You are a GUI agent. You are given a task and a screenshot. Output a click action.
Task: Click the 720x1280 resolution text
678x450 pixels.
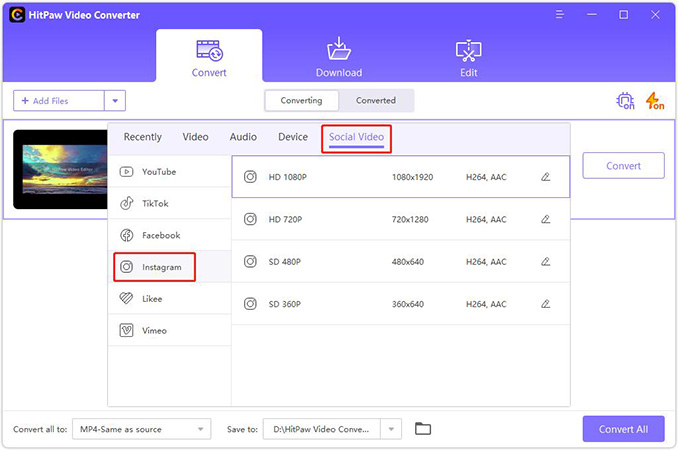[410, 219]
